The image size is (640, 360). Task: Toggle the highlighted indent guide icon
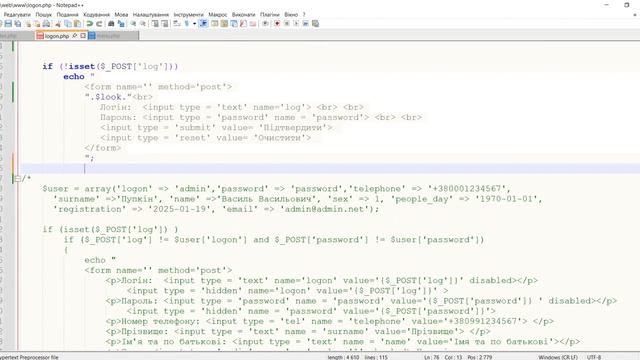(203, 24)
